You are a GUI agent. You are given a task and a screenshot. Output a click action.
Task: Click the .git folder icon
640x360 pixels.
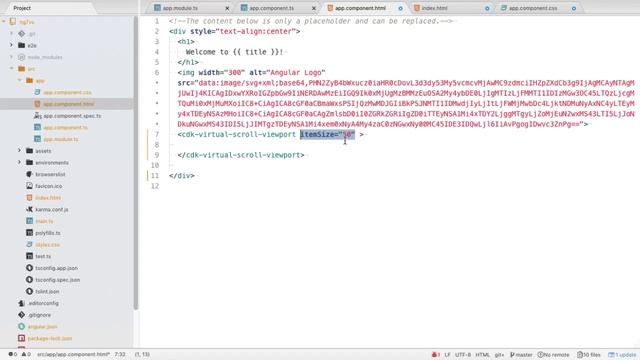22,33
